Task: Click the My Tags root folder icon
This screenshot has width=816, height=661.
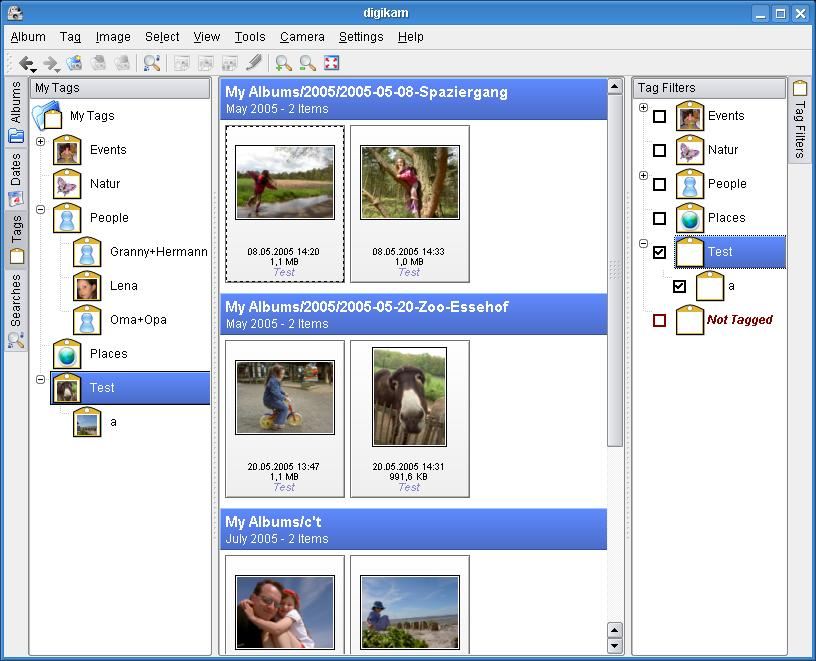Action: (x=47, y=116)
